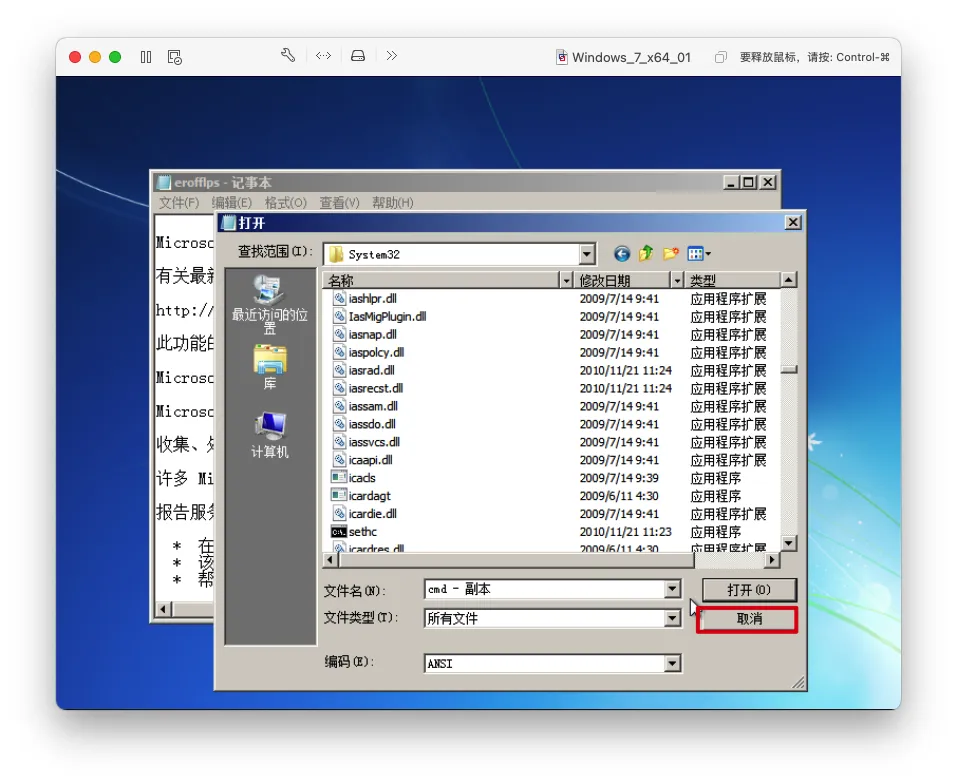The image size is (957, 784).
Task: Click the Cancel (取消) button
Action: coord(749,619)
